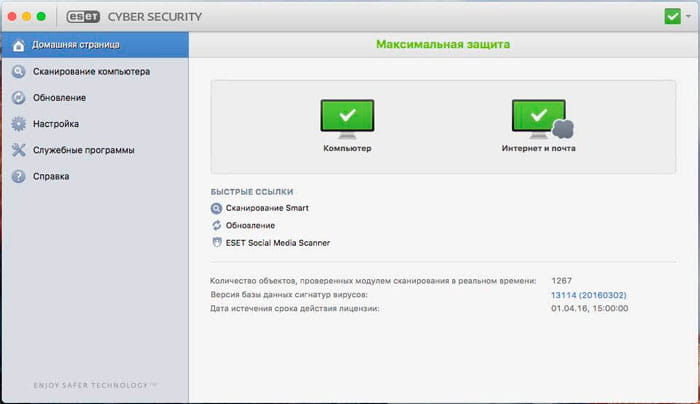
Task: Click the Компьютер green monitor icon
Action: [x=347, y=119]
